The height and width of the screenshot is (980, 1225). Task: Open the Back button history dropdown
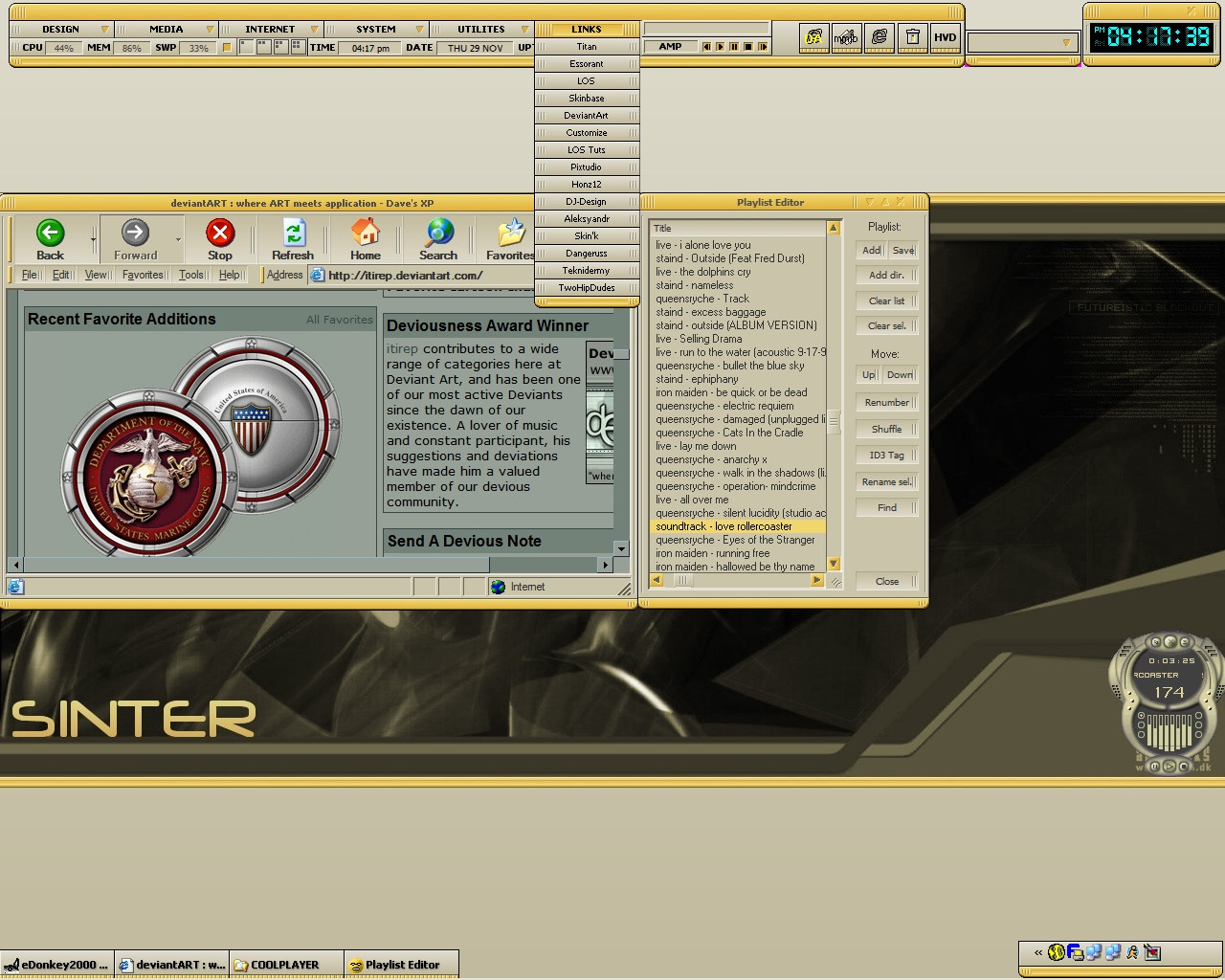tap(93, 239)
